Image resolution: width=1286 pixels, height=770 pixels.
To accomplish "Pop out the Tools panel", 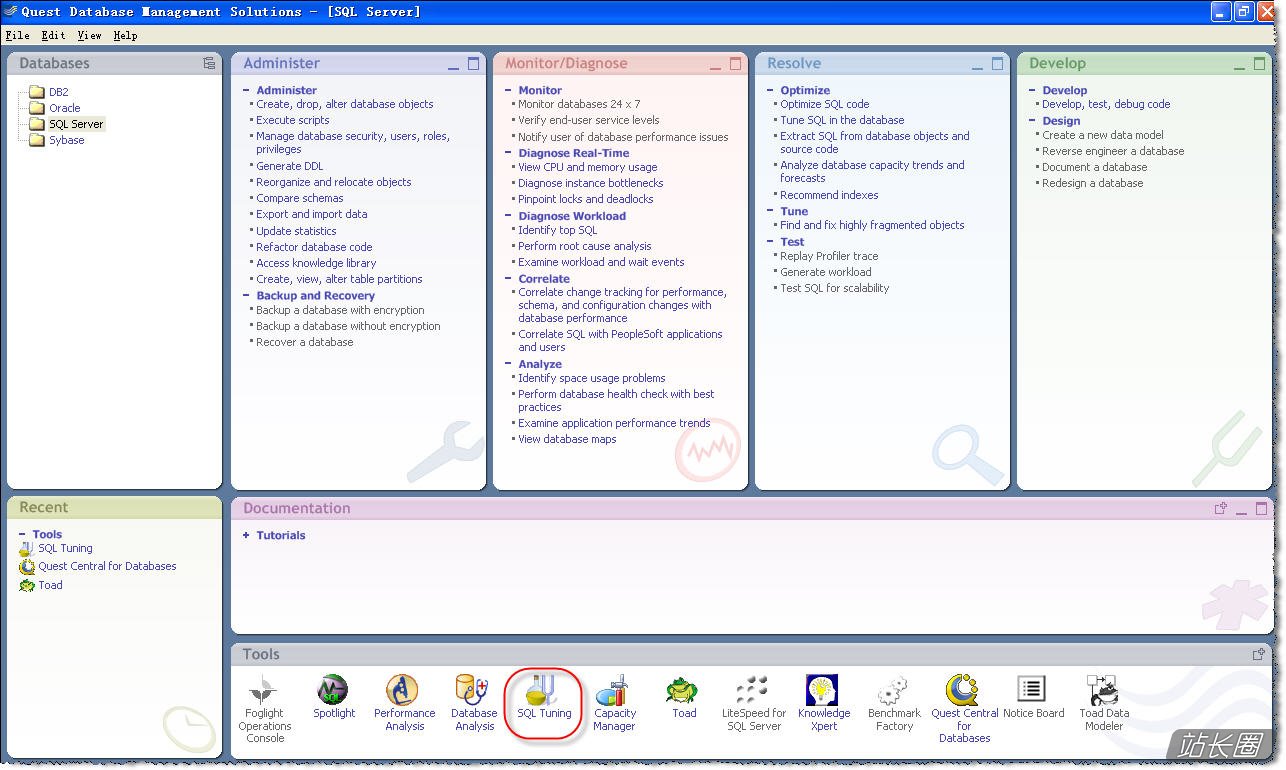I will (1259, 655).
